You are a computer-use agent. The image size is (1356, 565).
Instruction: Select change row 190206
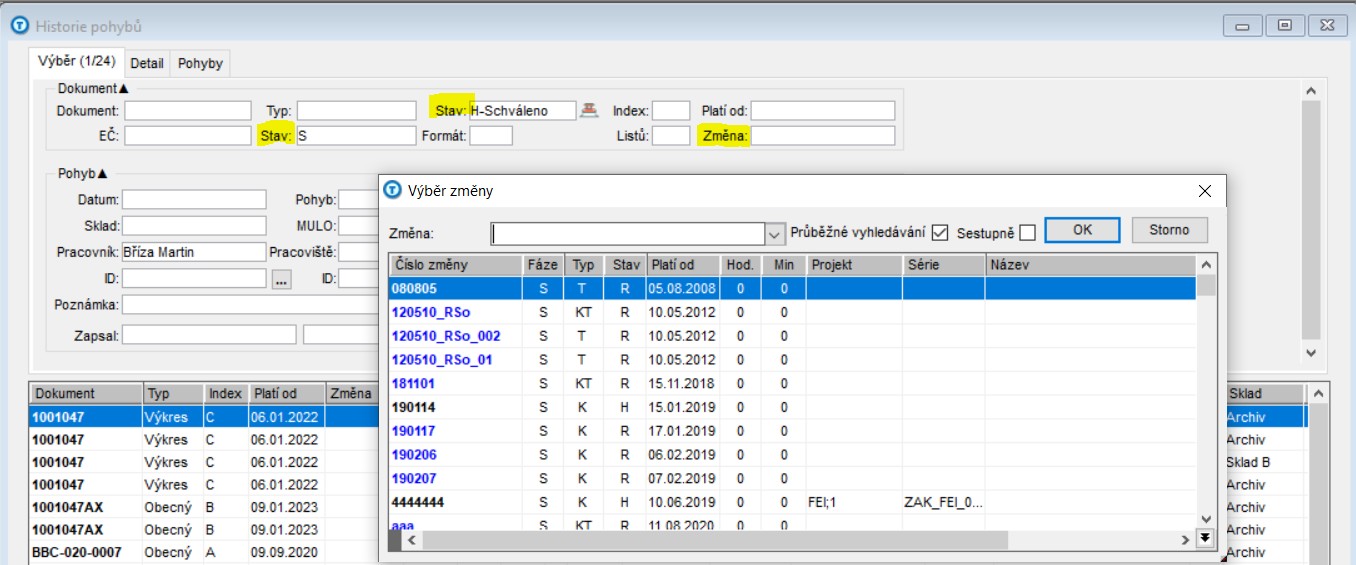click(792, 455)
